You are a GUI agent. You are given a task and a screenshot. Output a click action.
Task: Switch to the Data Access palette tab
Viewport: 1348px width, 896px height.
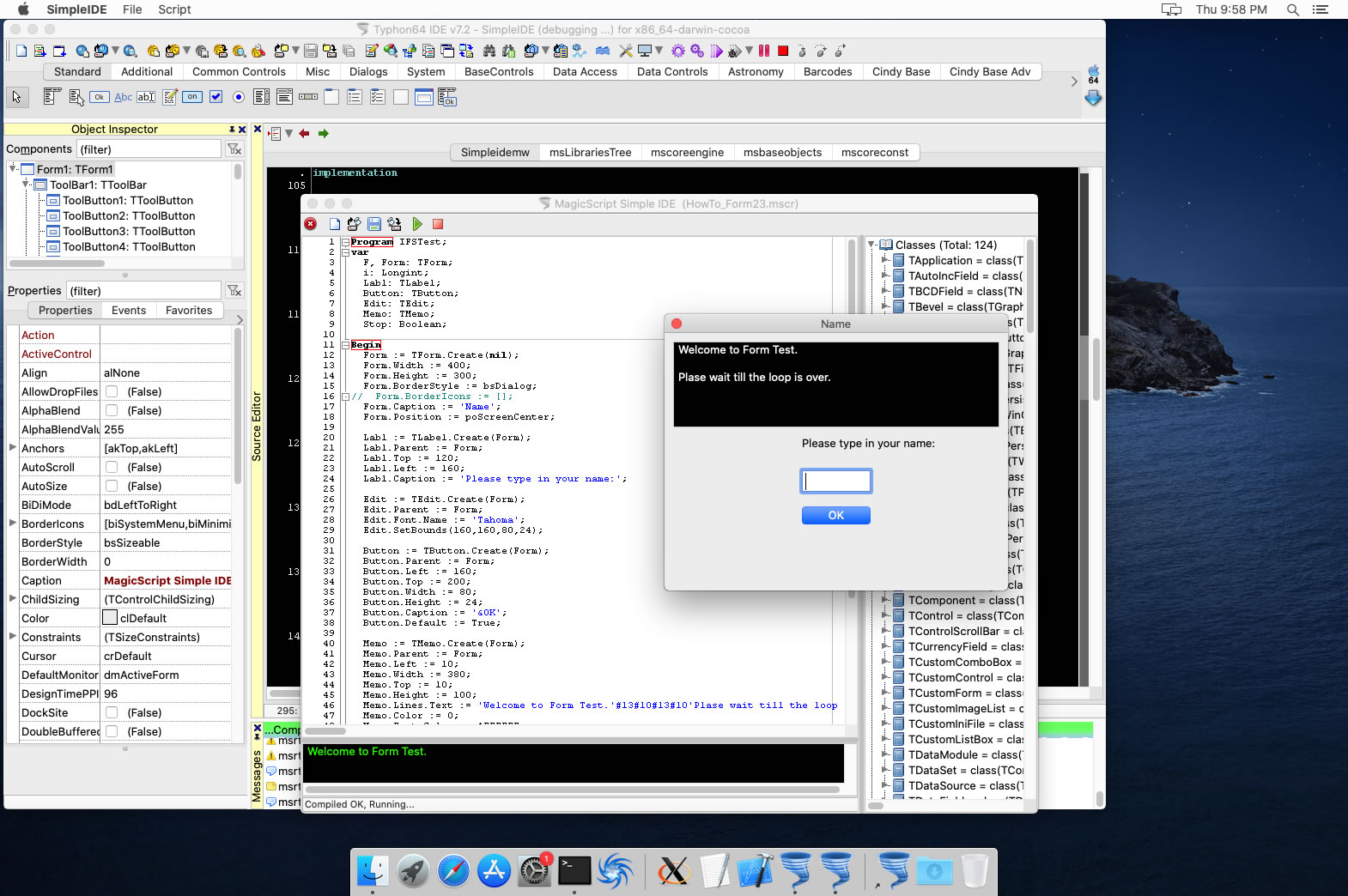point(585,72)
